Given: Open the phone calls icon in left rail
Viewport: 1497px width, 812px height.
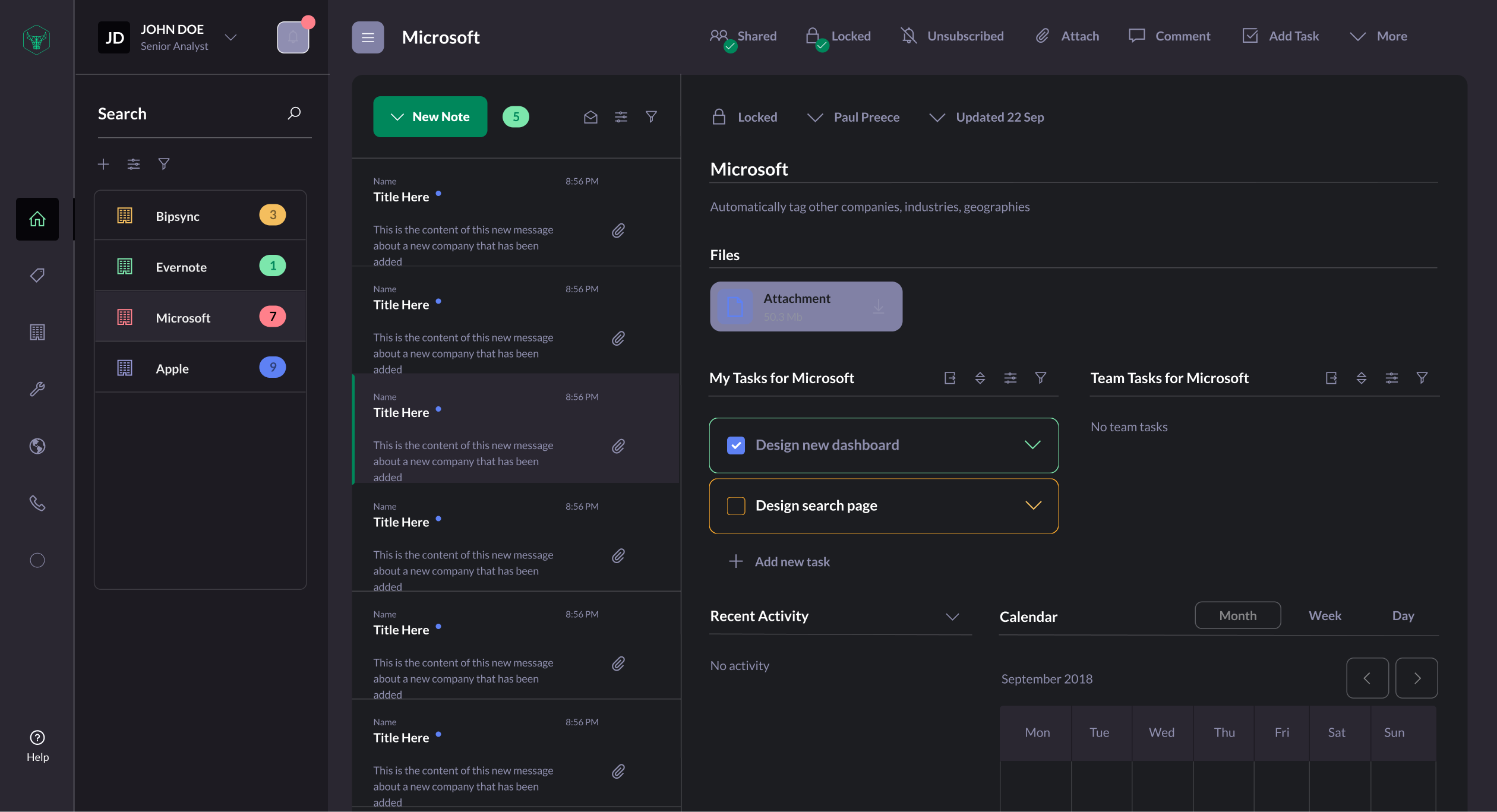Looking at the screenshot, I should coord(37,503).
